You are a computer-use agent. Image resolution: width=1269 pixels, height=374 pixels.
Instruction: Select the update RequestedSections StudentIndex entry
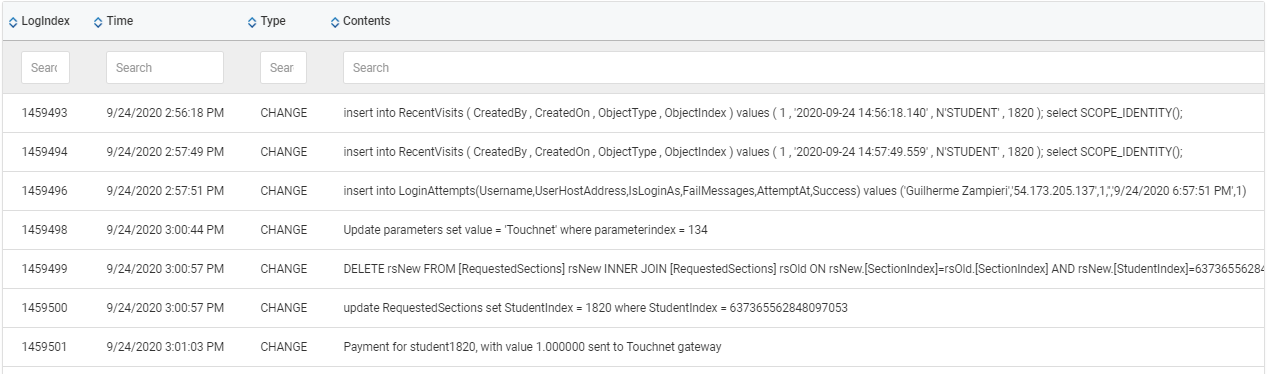[x=595, y=308]
